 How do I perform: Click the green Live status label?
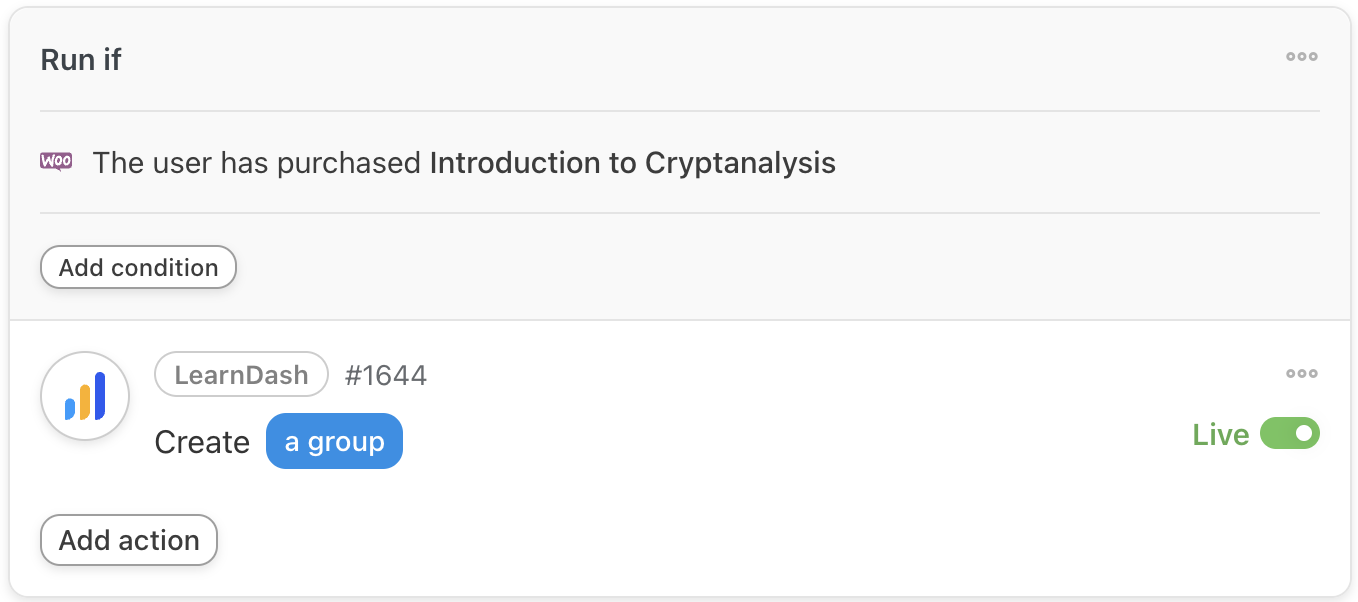pos(1220,435)
